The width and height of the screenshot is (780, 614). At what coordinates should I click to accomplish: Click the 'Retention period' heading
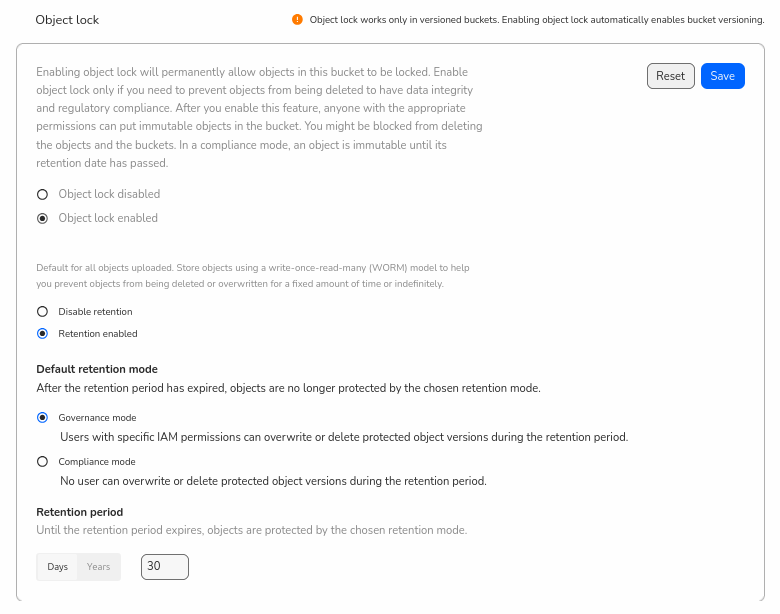click(x=79, y=512)
